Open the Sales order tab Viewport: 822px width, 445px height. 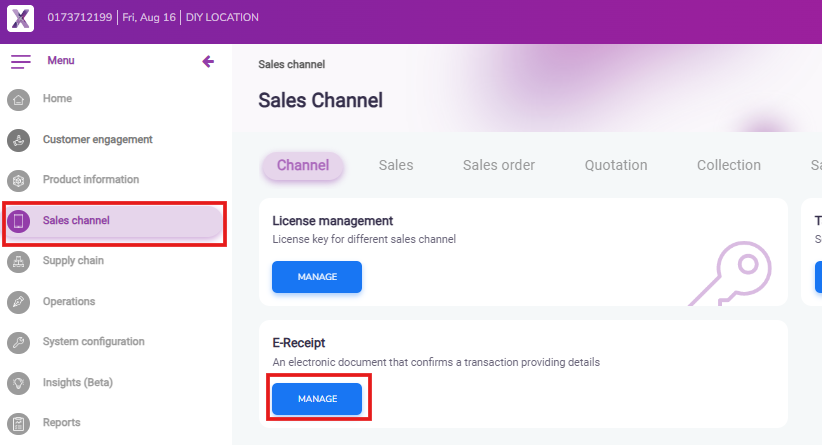pyautogui.click(x=499, y=166)
